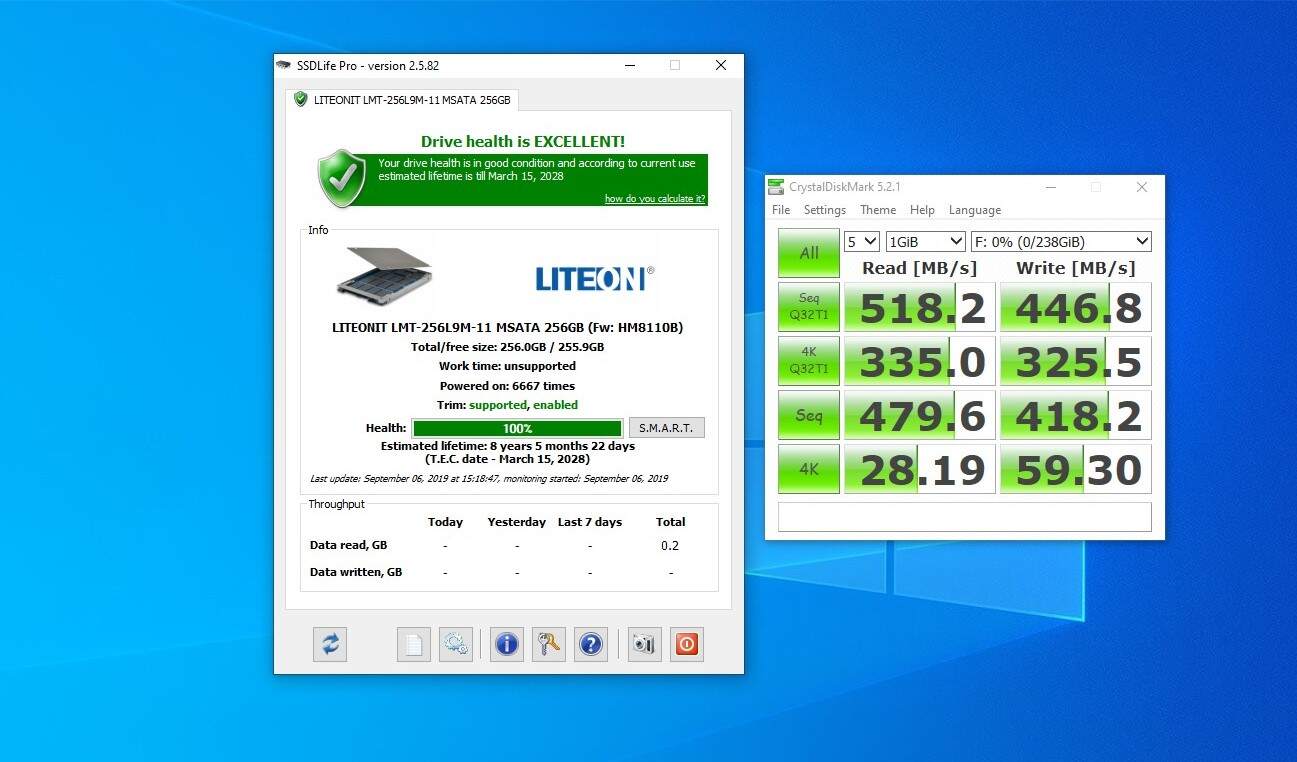Select the LITEONIT LMT-256L9M-11 drive tab
This screenshot has height=762, width=1297.
pos(402,100)
